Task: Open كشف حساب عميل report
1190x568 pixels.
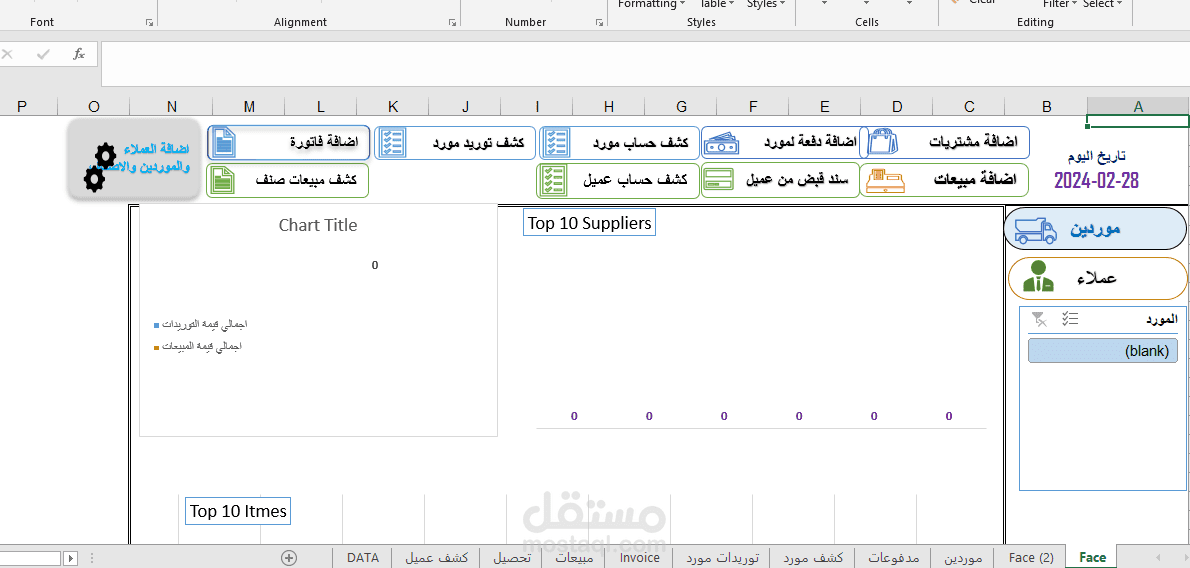Action: click(619, 181)
